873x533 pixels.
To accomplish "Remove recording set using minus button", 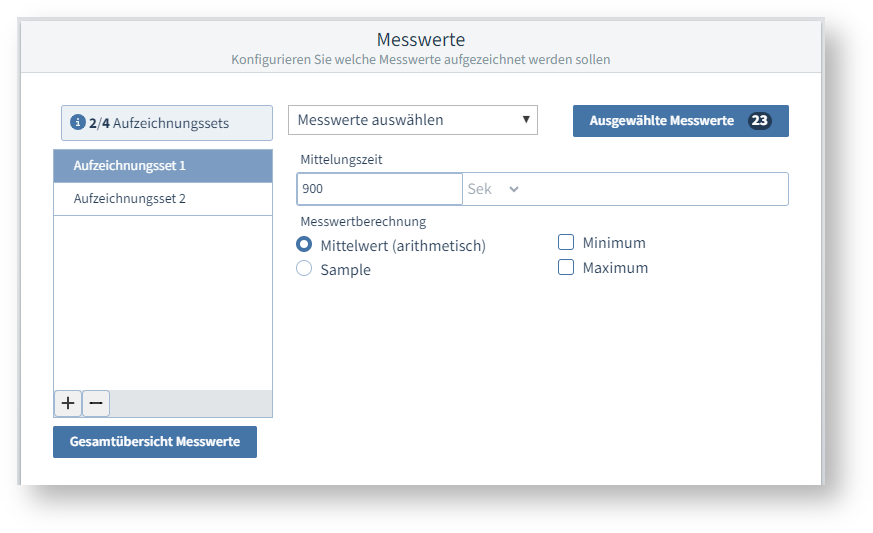I will click(x=96, y=403).
